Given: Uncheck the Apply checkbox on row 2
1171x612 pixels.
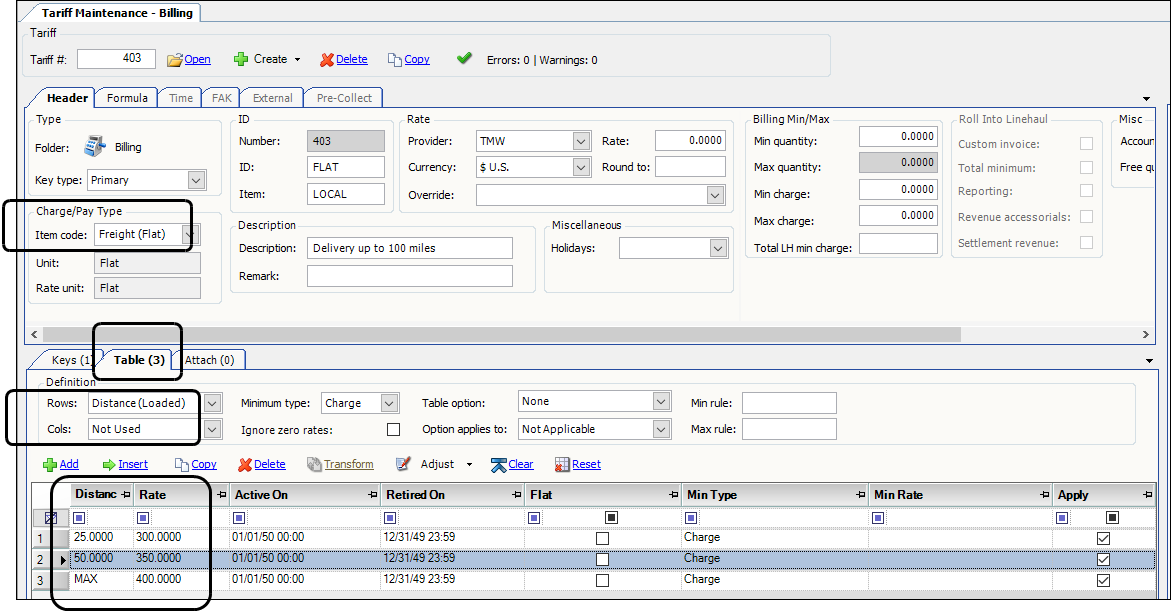Looking at the screenshot, I should point(1102,558).
